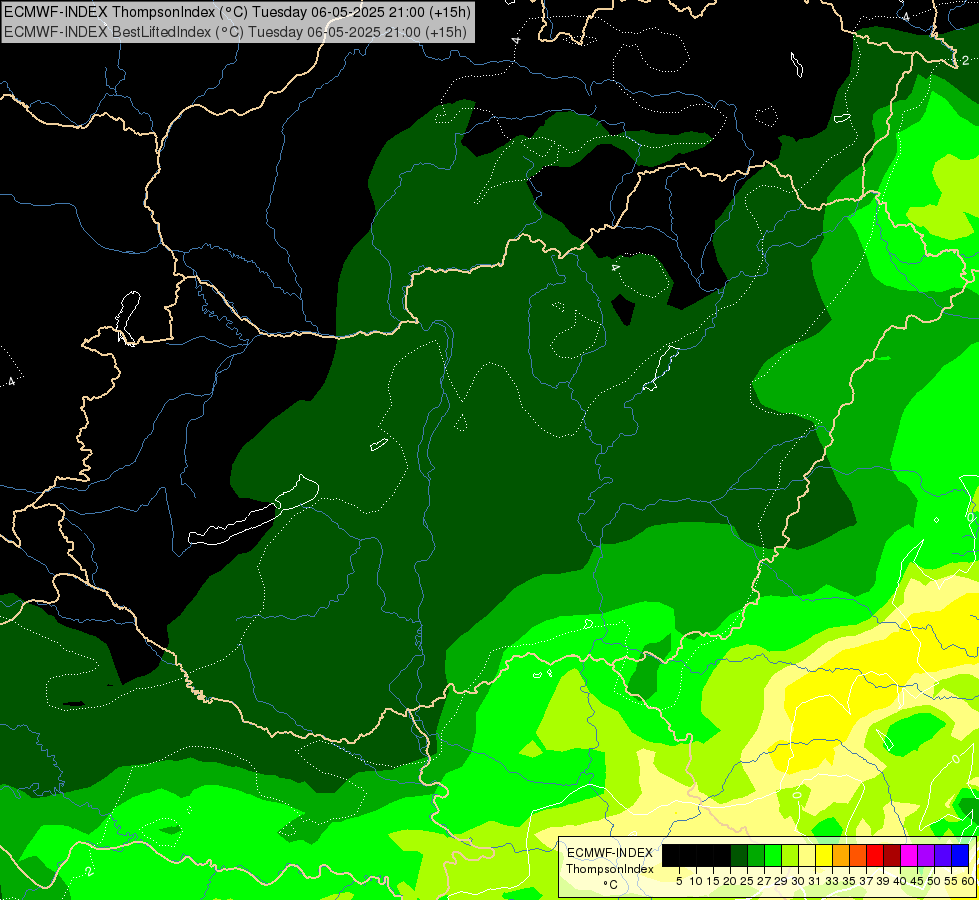Click the legend tick value 40
The width and height of the screenshot is (979, 900).
900,881
